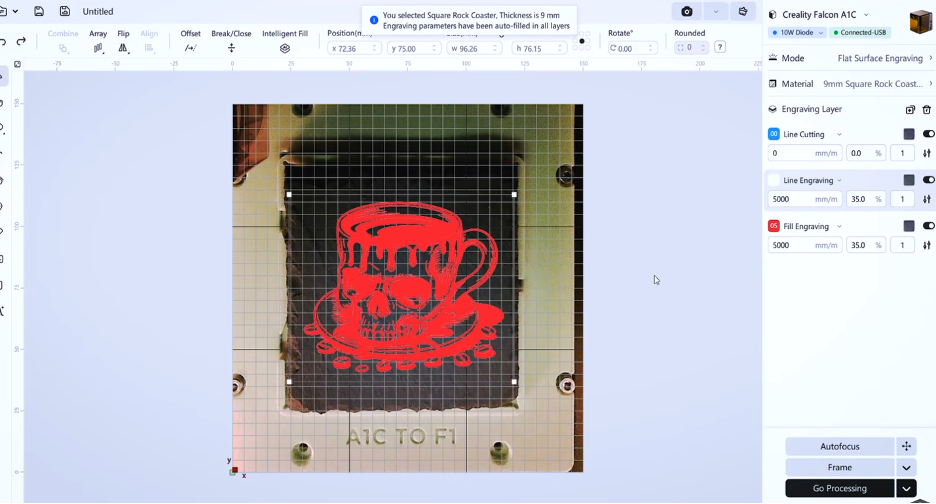Click the Line Cutting color swatch
This screenshot has width=936, height=504.
pyautogui.click(x=909, y=134)
